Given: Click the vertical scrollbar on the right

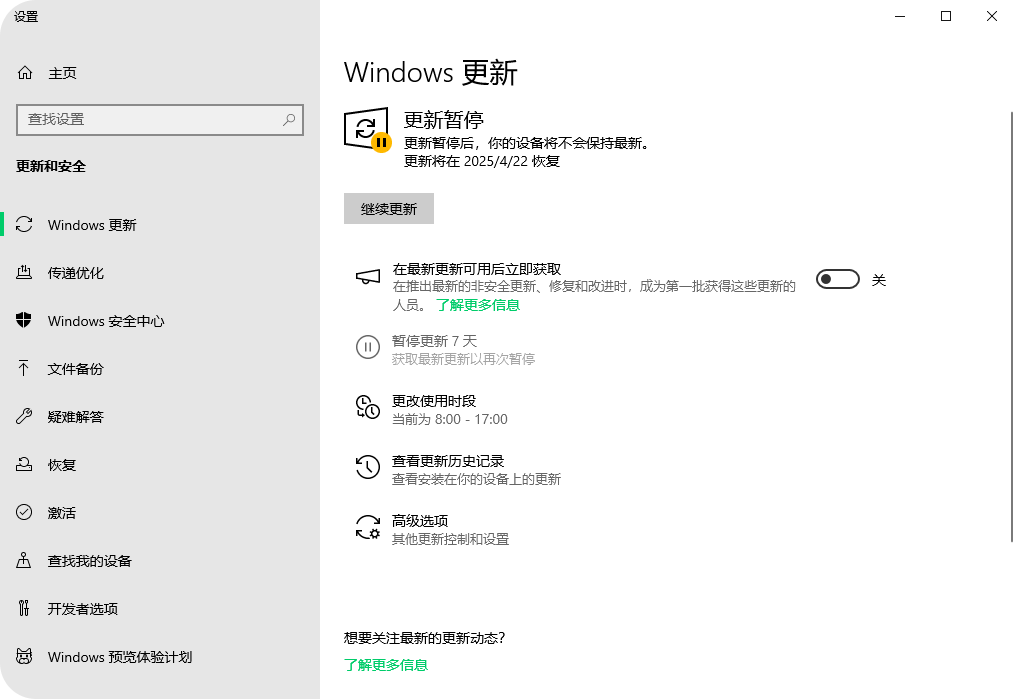Looking at the screenshot, I should (1012, 327).
